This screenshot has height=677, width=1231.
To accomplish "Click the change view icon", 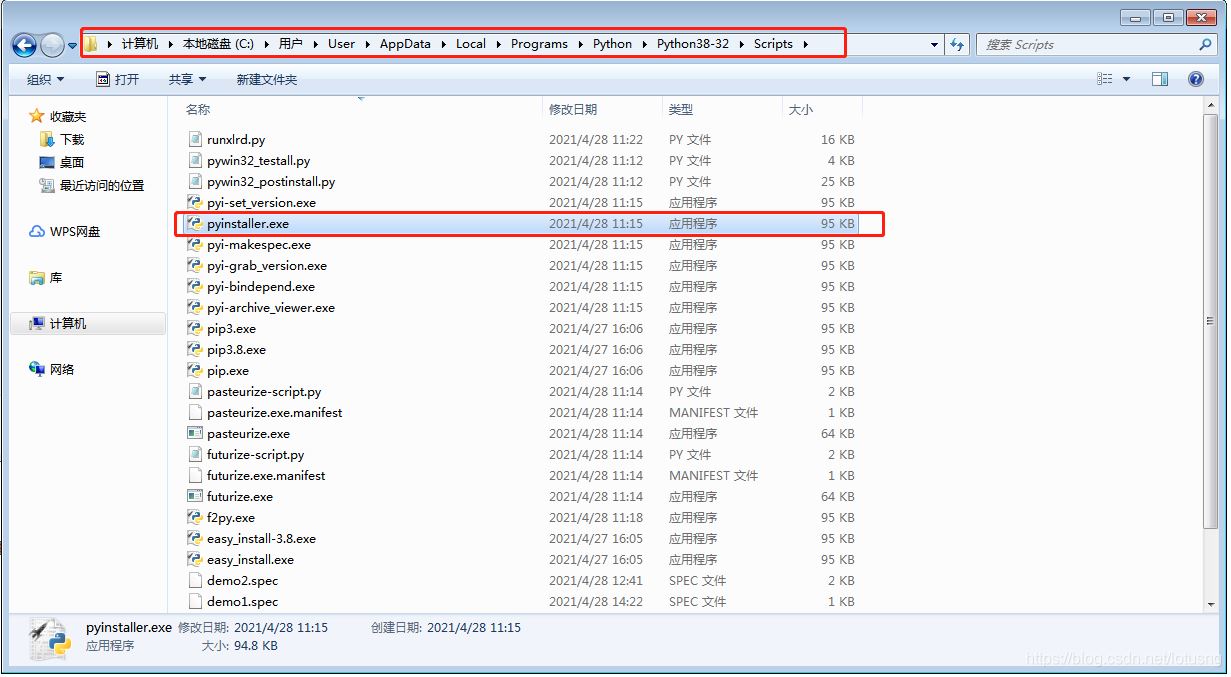I will (x=1106, y=79).
